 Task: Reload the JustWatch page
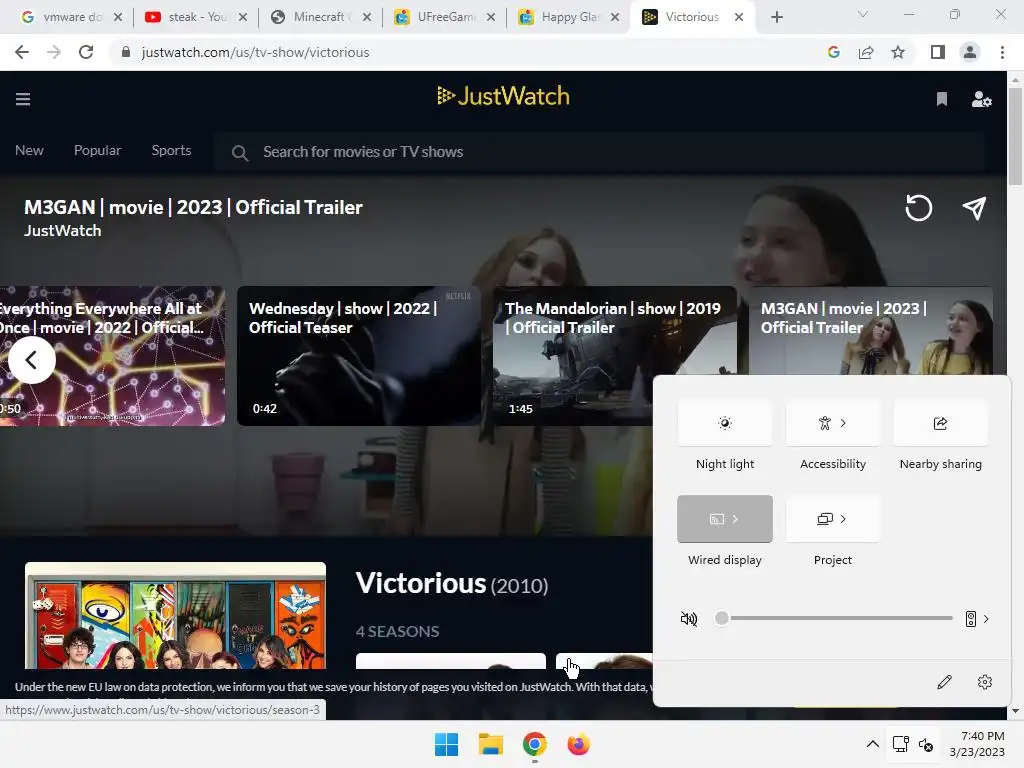(x=86, y=52)
